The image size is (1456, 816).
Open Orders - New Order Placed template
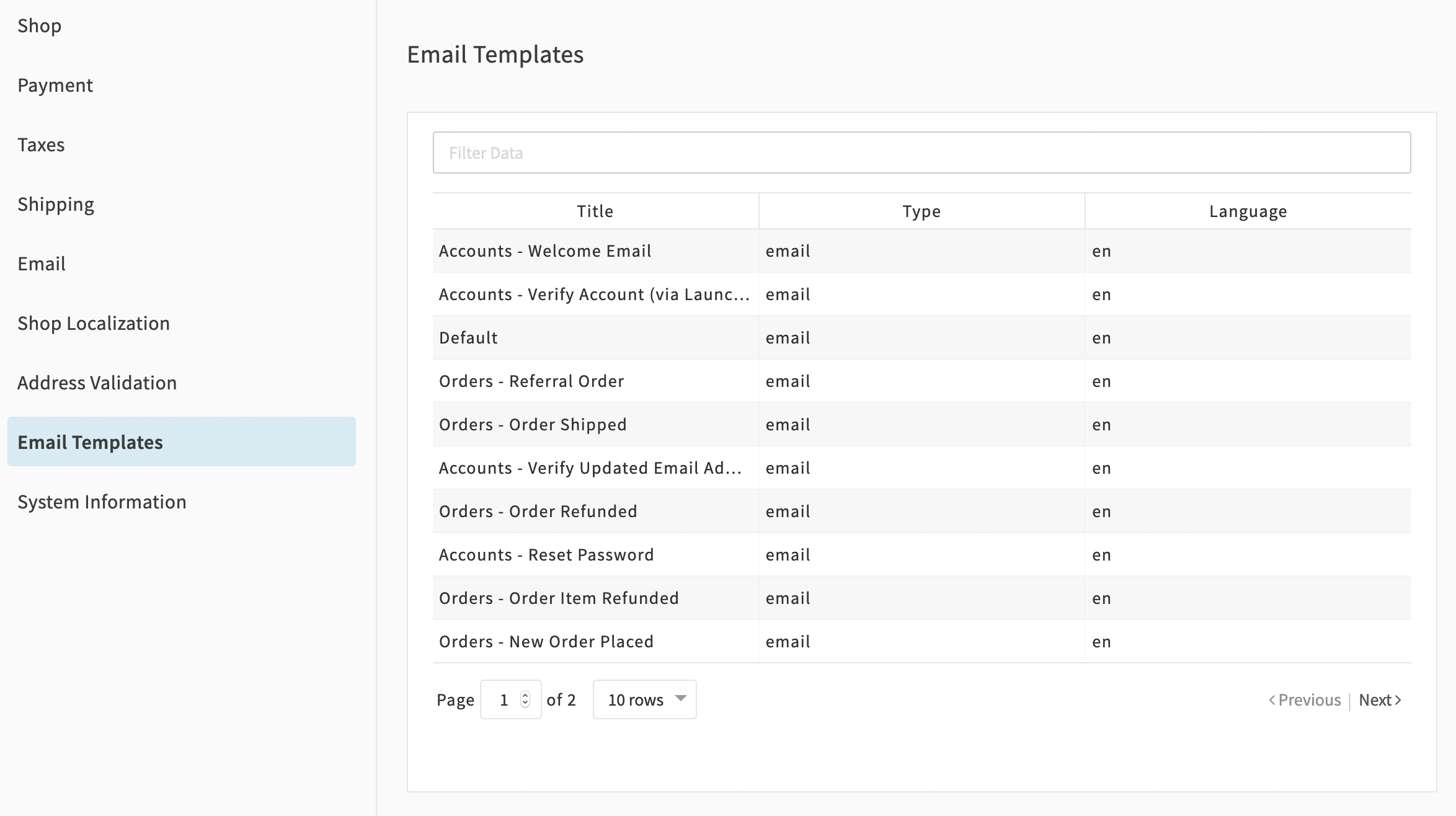[x=546, y=642]
